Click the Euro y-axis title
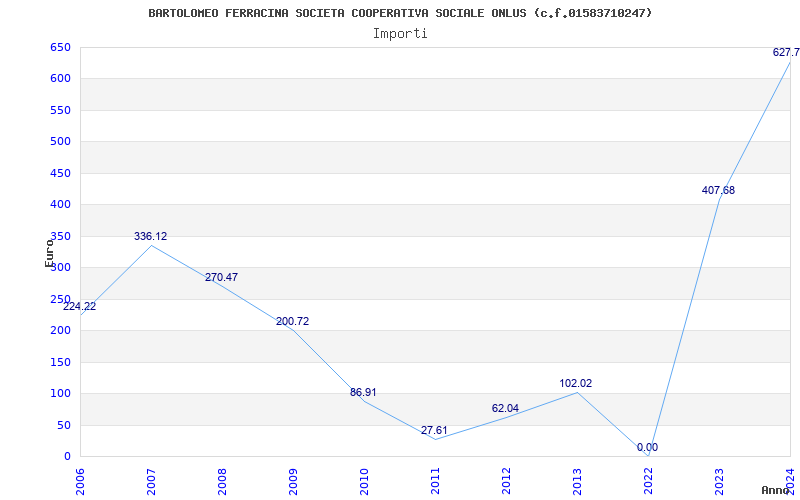 (x=49, y=253)
